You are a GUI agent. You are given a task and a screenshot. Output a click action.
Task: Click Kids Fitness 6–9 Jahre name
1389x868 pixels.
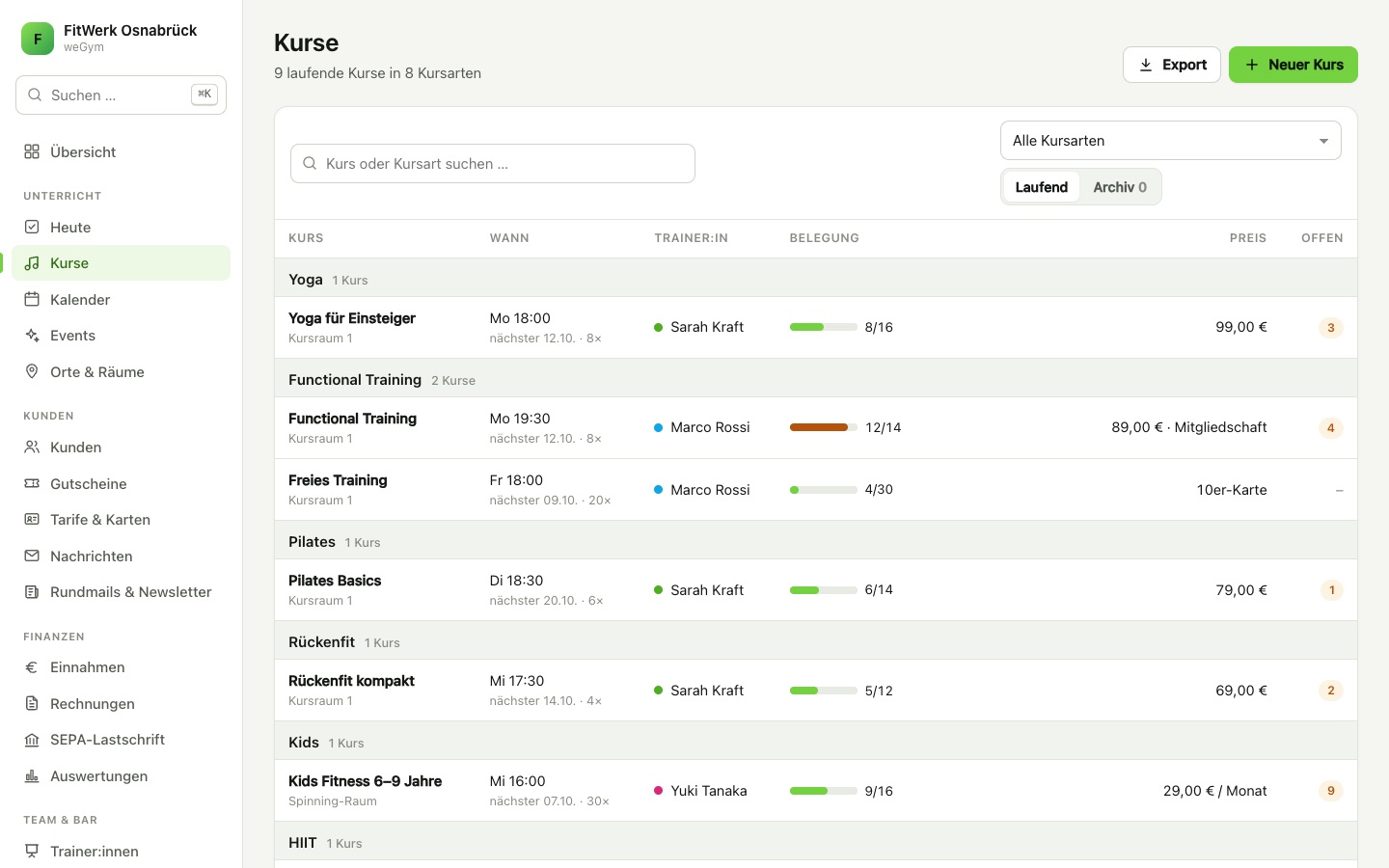365,781
